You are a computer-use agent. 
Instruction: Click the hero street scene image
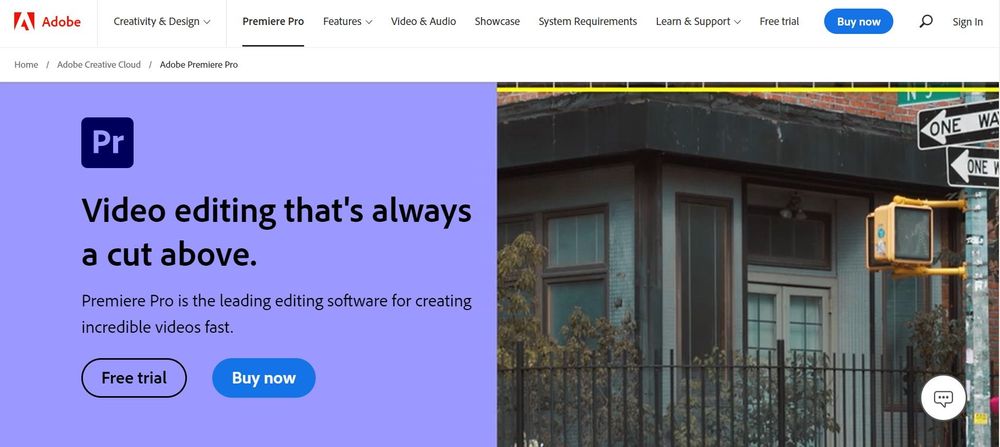[x=748, y=264]
